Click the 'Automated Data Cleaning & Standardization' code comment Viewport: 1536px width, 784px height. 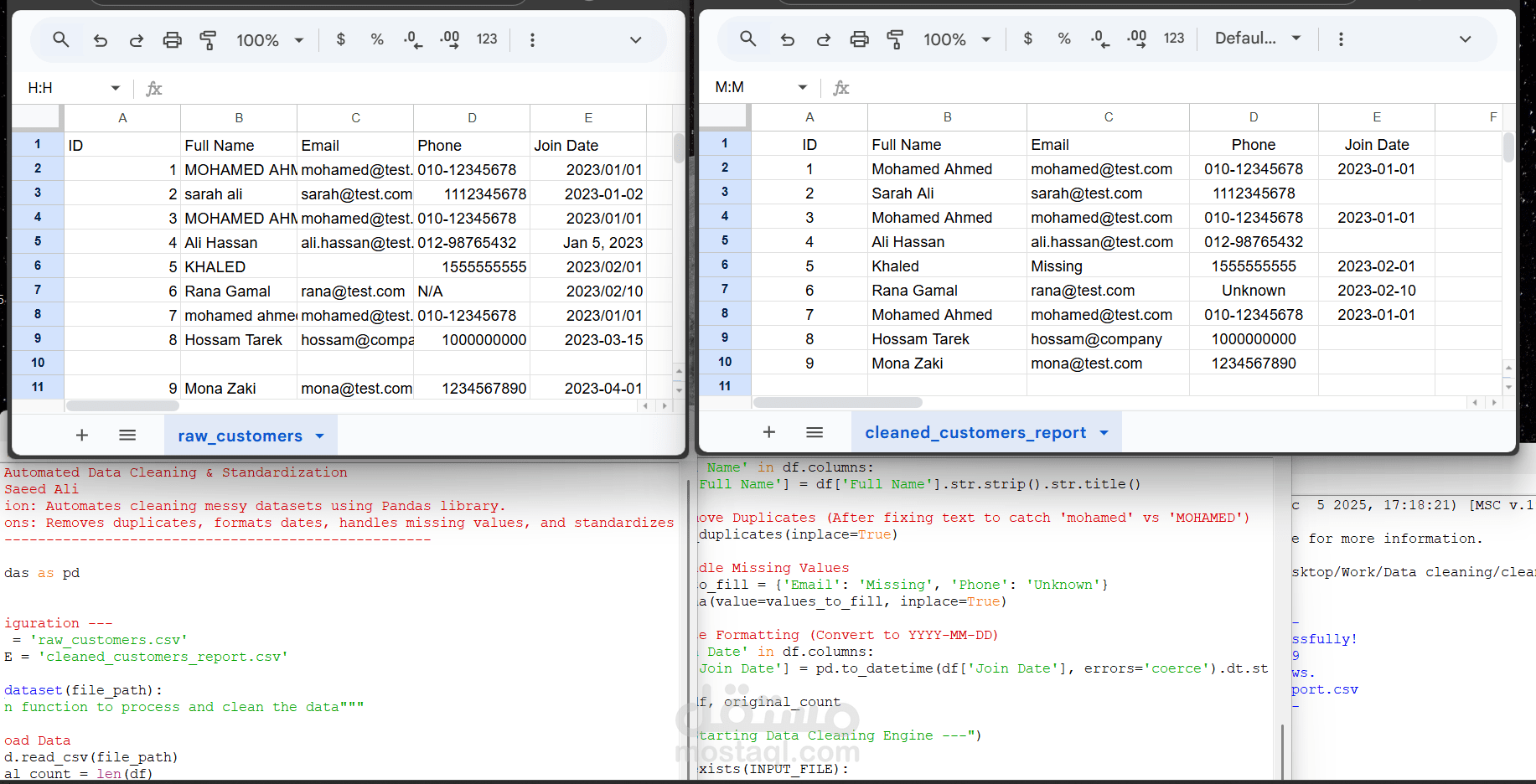point(175,472)
